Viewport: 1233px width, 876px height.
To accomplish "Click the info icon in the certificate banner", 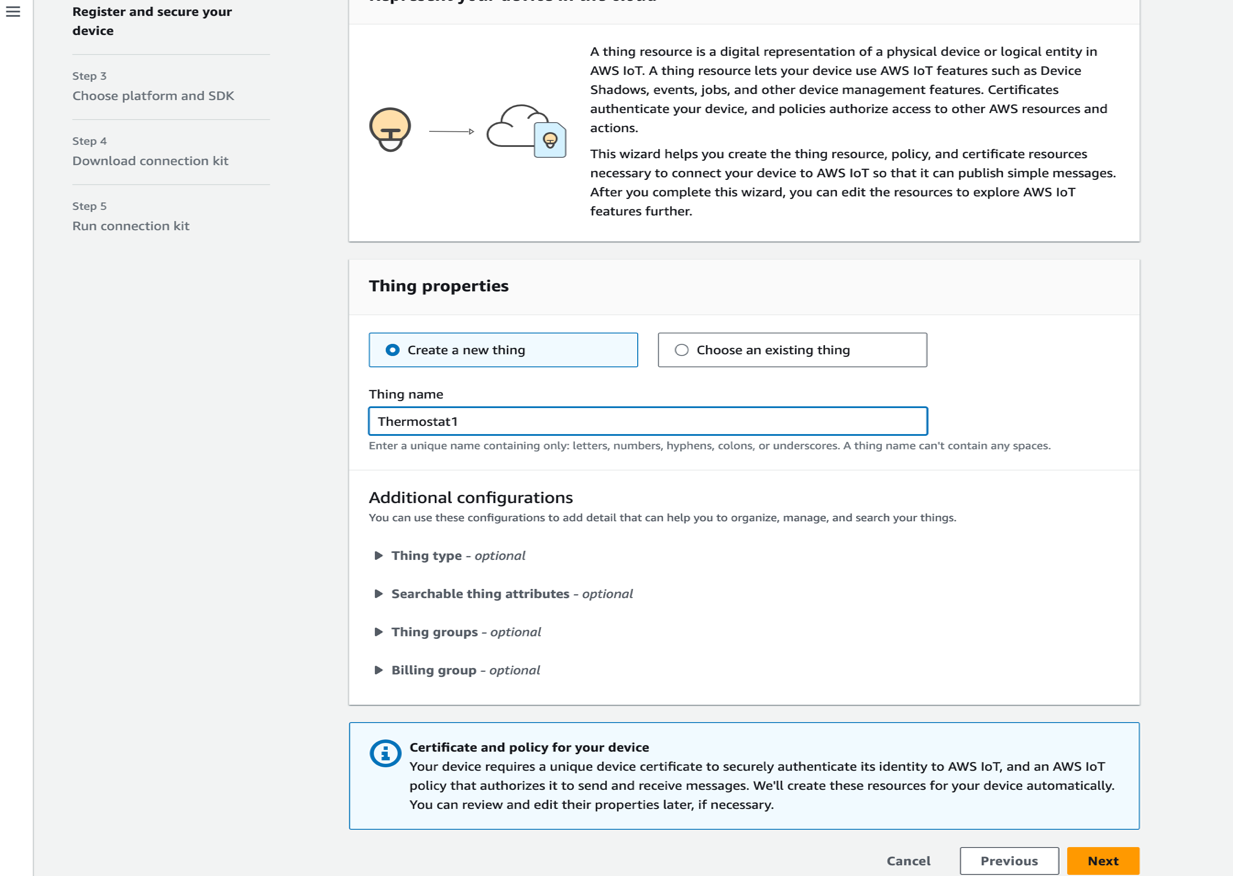I will [x=387, y=754].
